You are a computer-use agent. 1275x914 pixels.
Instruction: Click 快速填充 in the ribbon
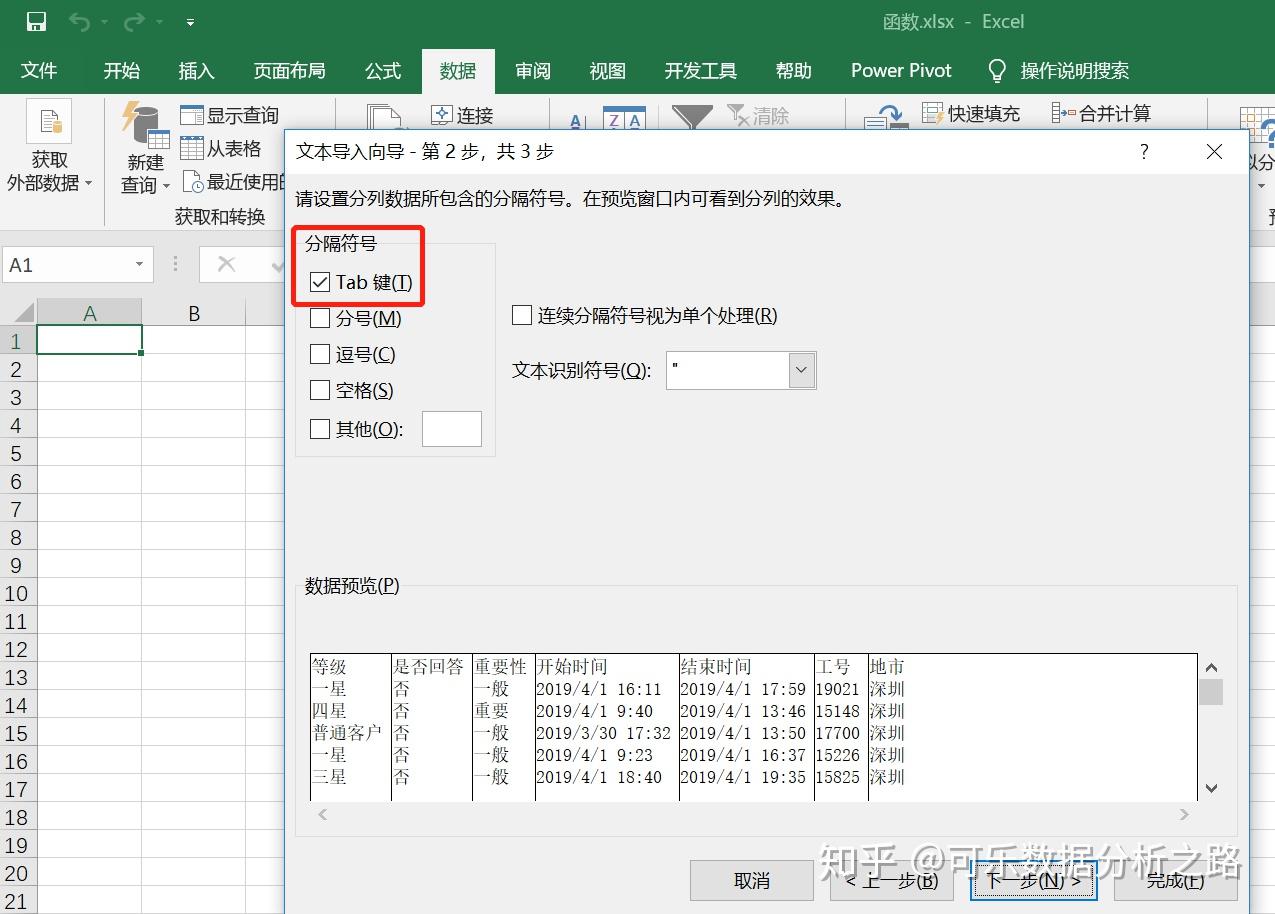971,113
